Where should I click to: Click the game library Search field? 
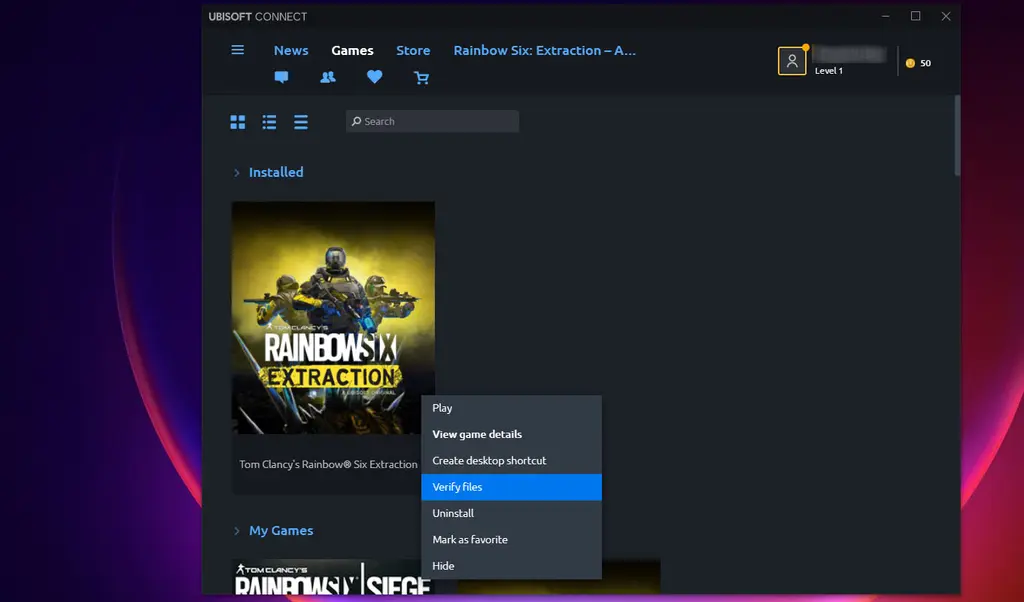(x=432, y=121)
